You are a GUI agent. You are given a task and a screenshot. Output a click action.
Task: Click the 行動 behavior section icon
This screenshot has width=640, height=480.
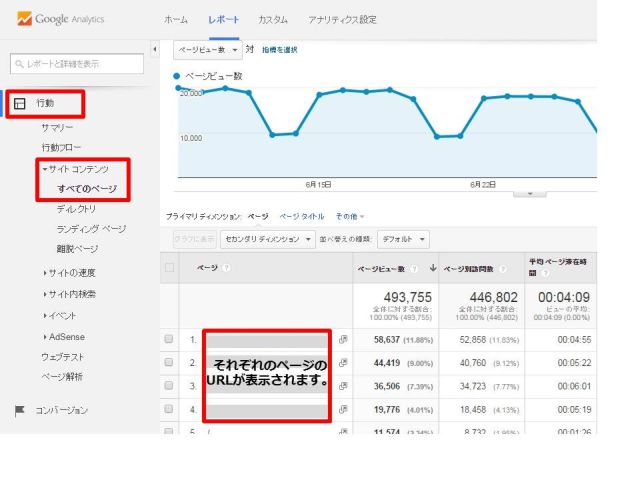pos(20,104)
